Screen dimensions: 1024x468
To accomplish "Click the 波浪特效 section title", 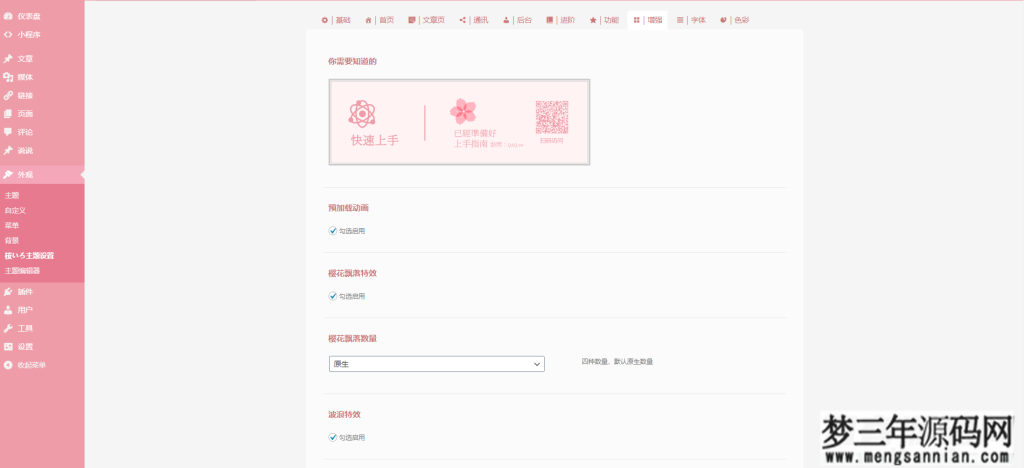I will pos(345,414).
